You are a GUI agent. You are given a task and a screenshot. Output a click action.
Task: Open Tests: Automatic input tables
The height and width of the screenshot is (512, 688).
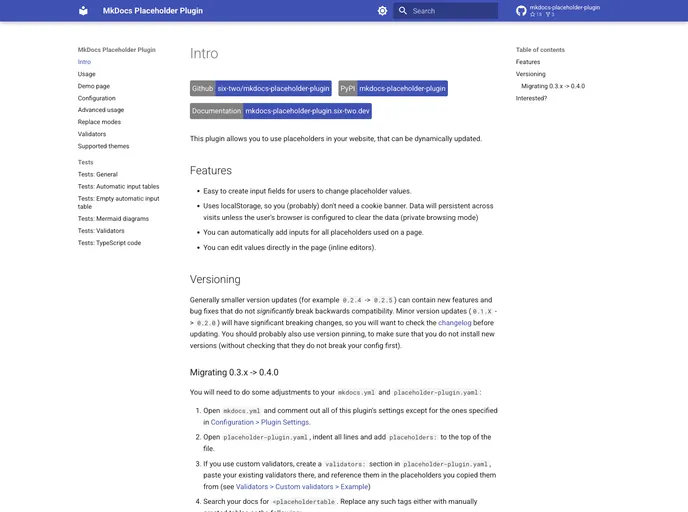(118, 186)
